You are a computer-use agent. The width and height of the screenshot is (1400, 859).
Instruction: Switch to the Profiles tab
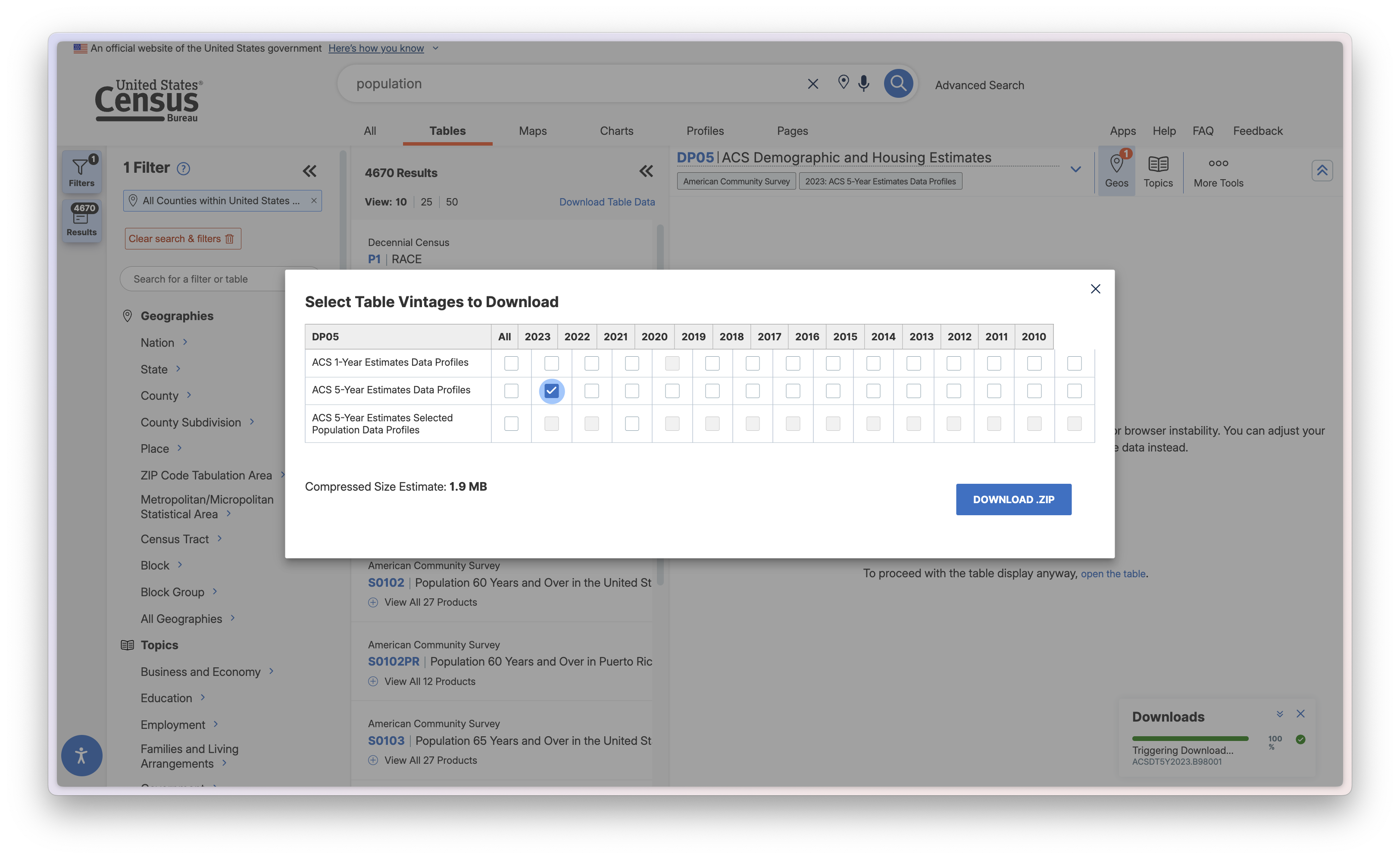coord(705,131)
